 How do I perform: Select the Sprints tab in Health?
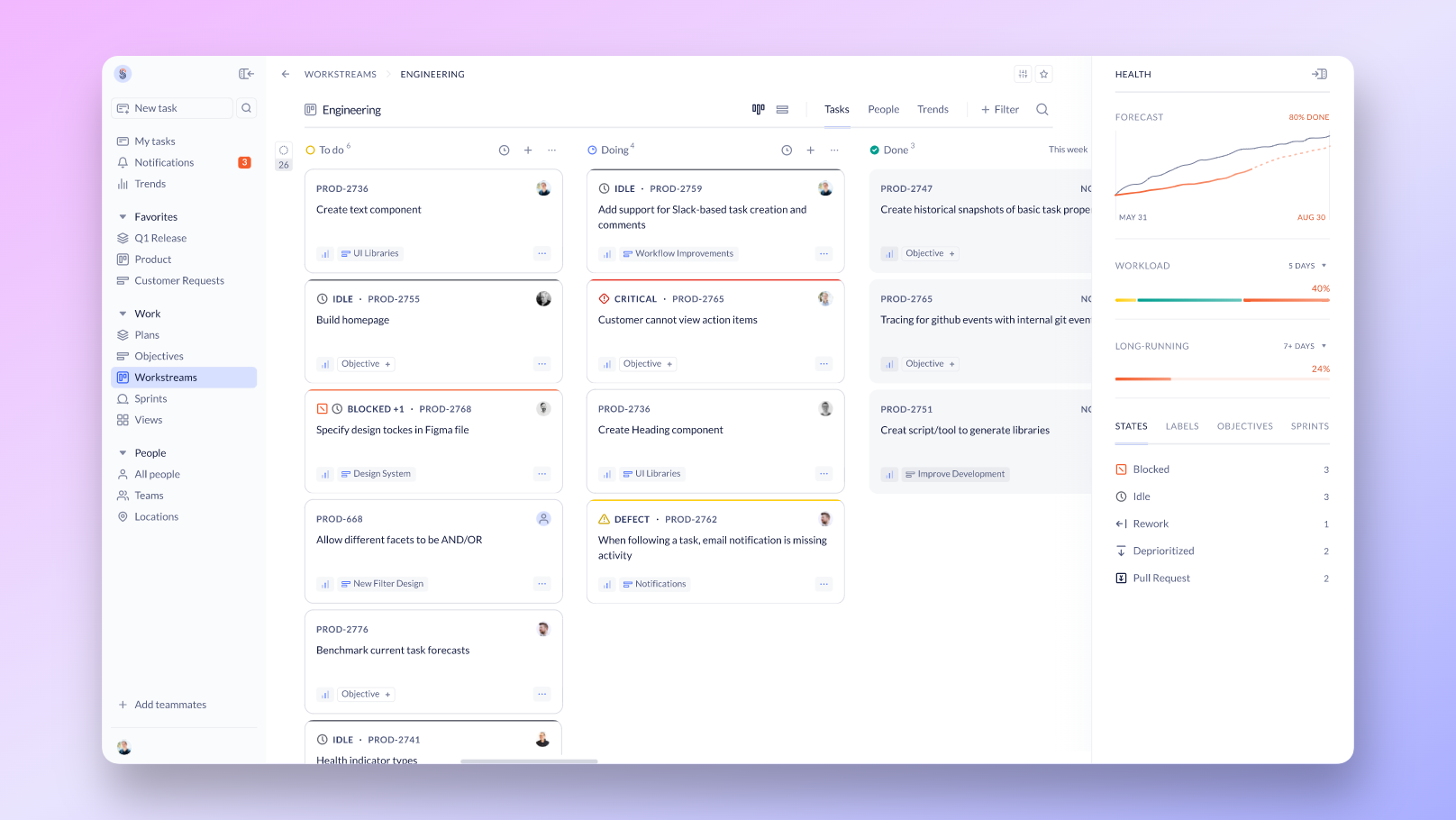pyautogui.click(x=1310, y=426)
